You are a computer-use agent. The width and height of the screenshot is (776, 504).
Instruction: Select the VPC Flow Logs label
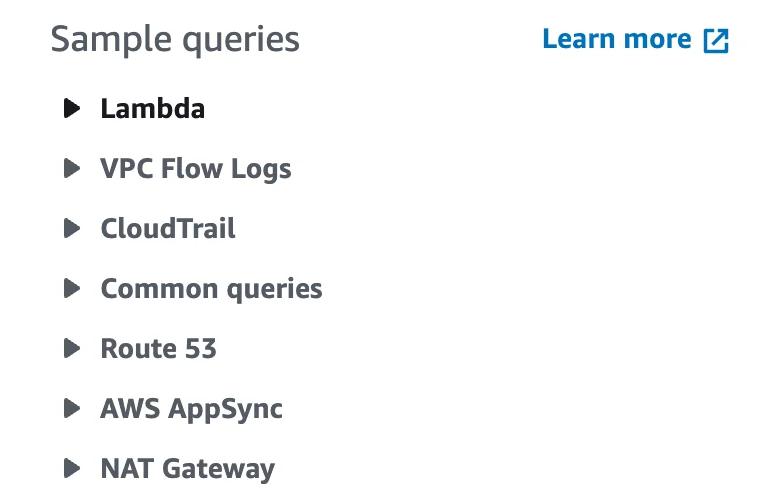(196, 168)
